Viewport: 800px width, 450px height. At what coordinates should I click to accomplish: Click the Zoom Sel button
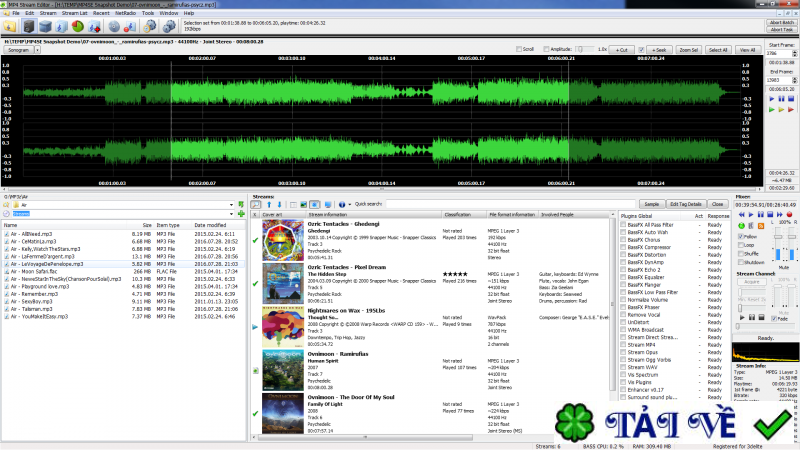(x=688, y=49)
